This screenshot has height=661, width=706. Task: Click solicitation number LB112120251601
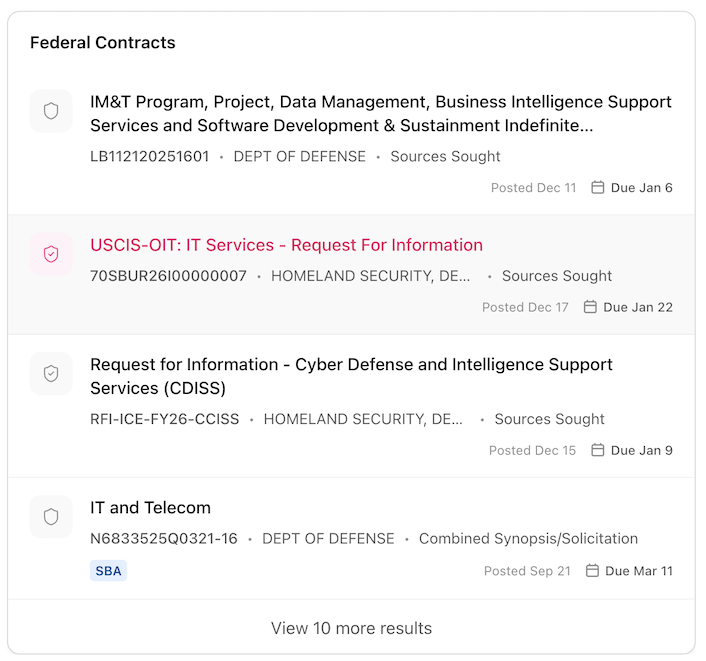tap(150, 157)
